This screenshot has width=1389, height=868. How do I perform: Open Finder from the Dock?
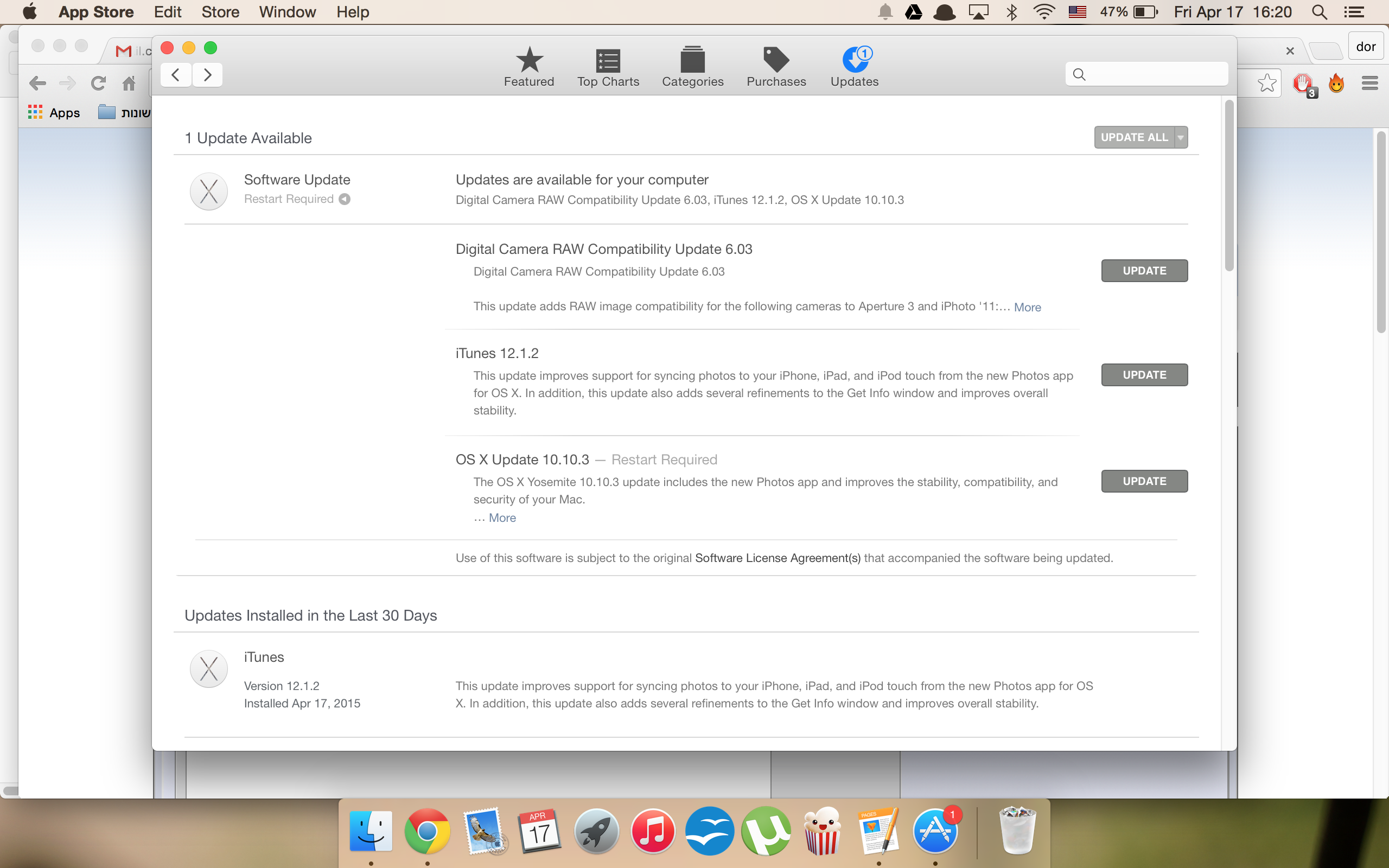pyautogui.click(x=371, y=831)
